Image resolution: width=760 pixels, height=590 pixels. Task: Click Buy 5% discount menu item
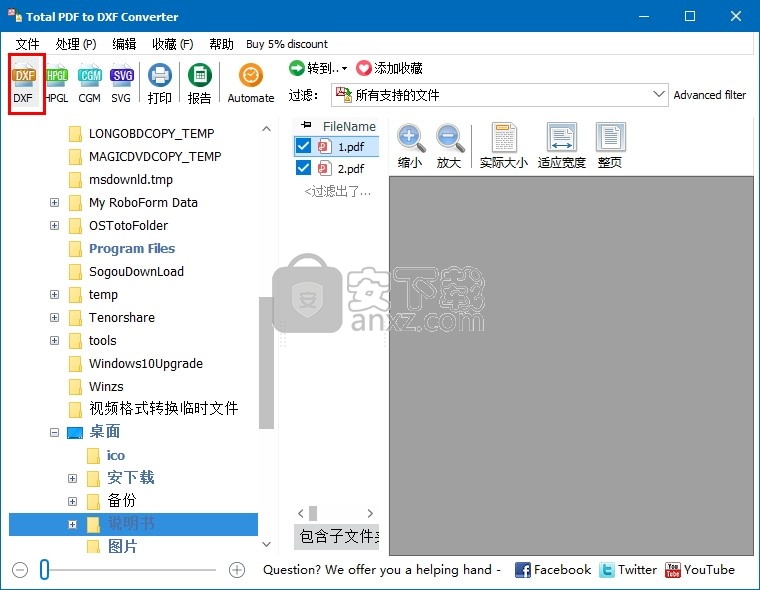point(287,44)
